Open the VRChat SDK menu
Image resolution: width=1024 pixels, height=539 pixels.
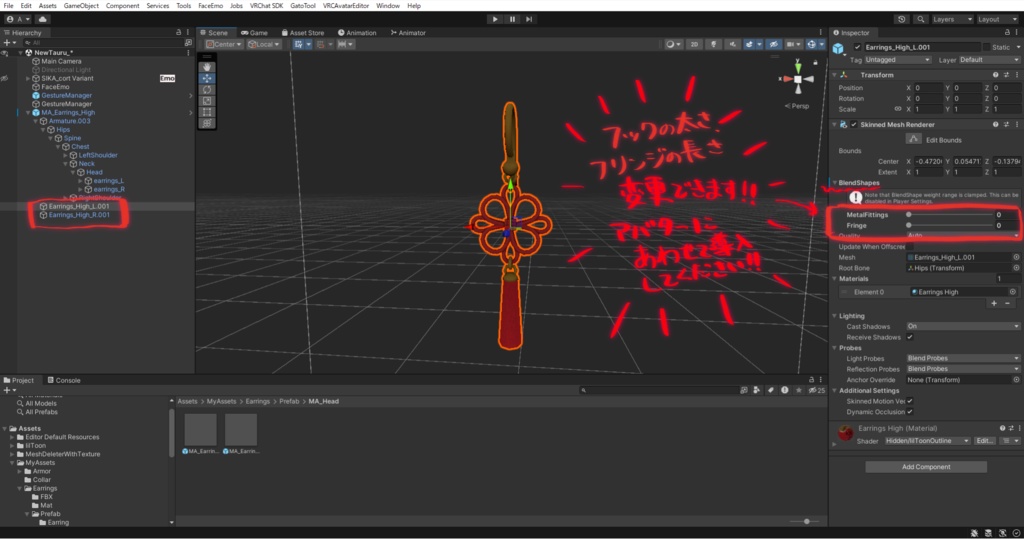point(266,5)
